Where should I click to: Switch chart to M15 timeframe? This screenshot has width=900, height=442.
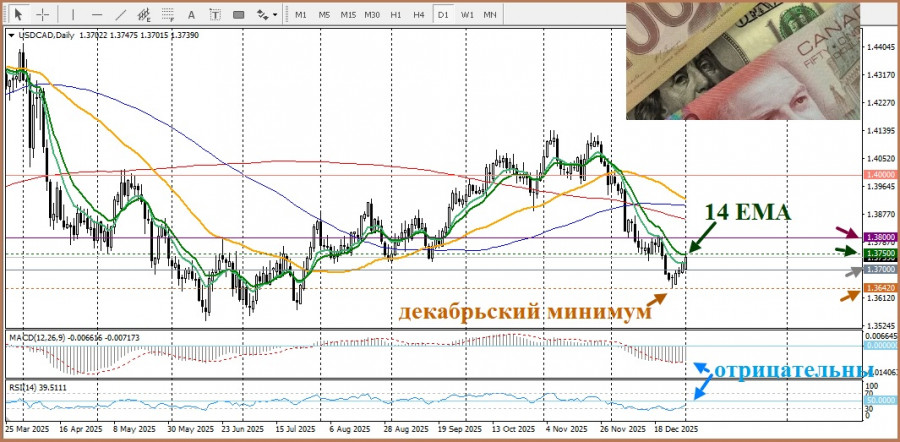pos(348,15)
